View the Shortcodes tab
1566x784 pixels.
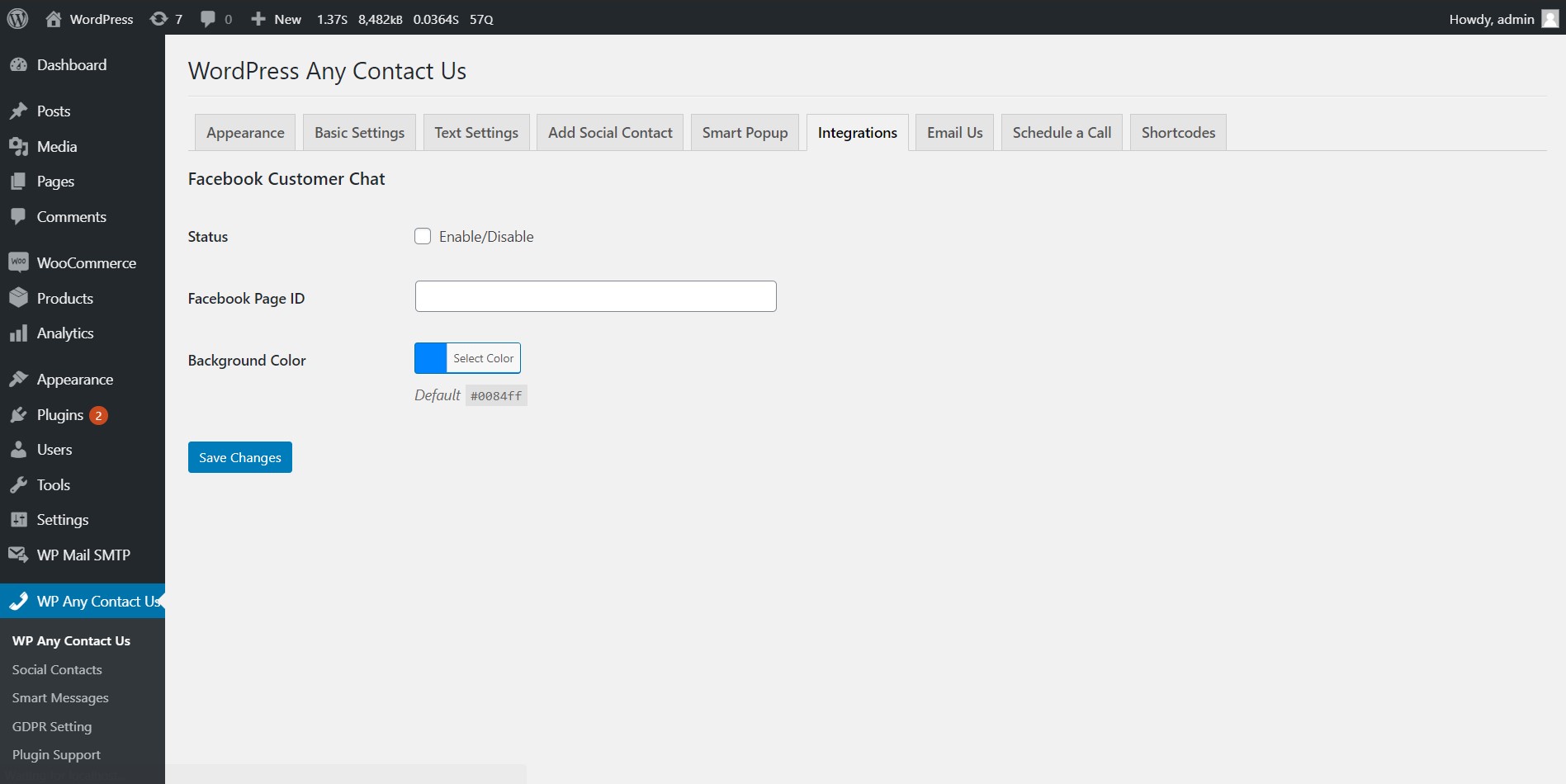(x=1178, y=133)
